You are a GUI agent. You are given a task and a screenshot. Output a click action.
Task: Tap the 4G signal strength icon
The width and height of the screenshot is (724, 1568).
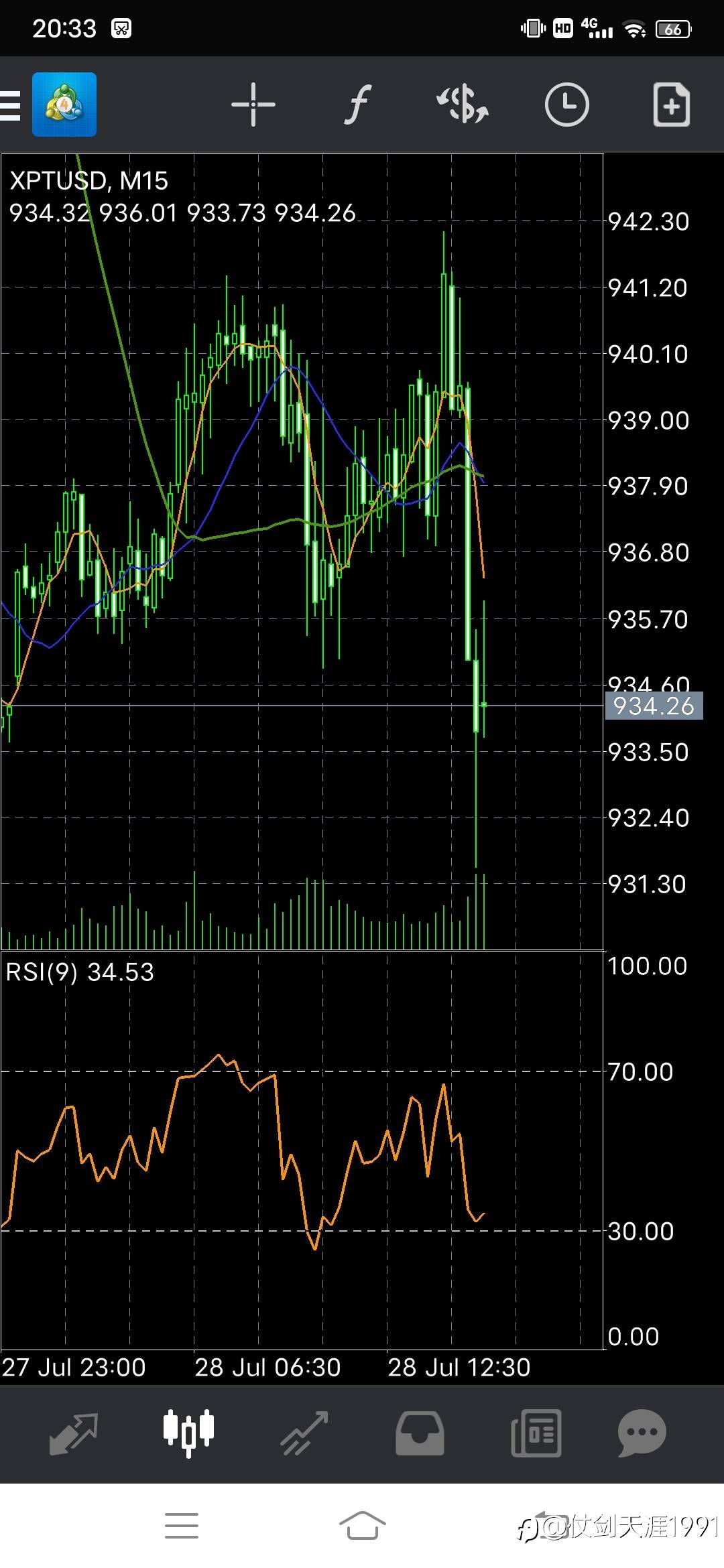click(x=597, y=28)
